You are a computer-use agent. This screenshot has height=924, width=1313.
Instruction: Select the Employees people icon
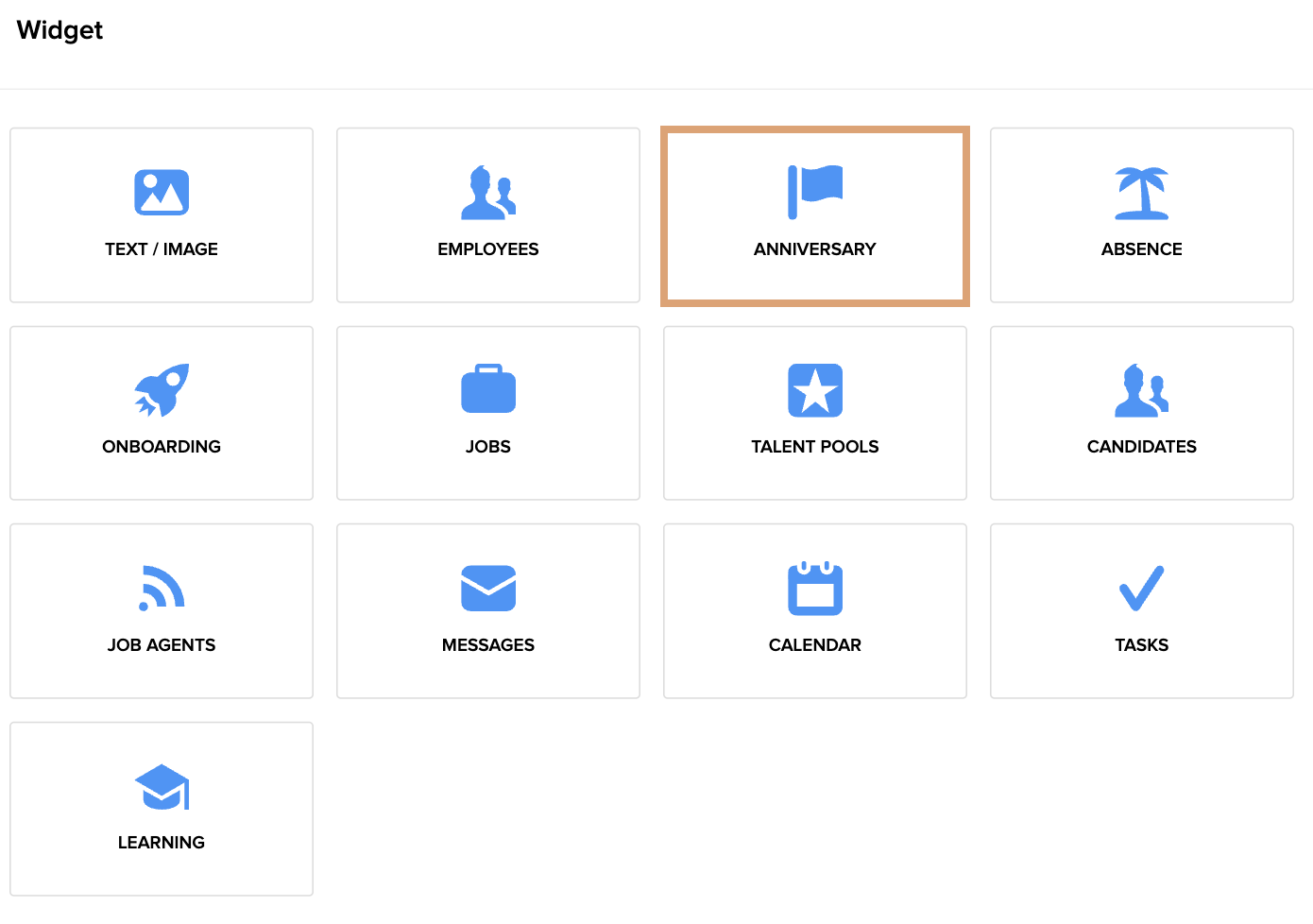click(488, 193)
